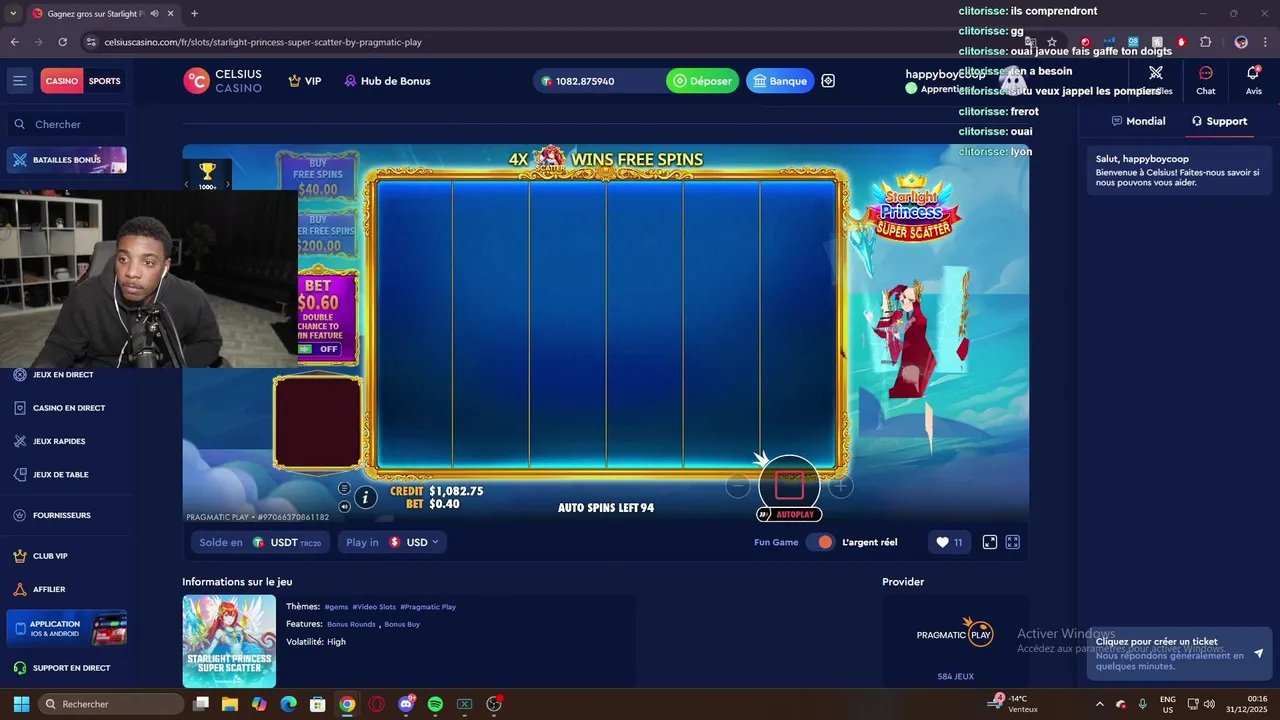
Task: Reload the browser page
Action: pyautogui.click(x=62, y=42)
